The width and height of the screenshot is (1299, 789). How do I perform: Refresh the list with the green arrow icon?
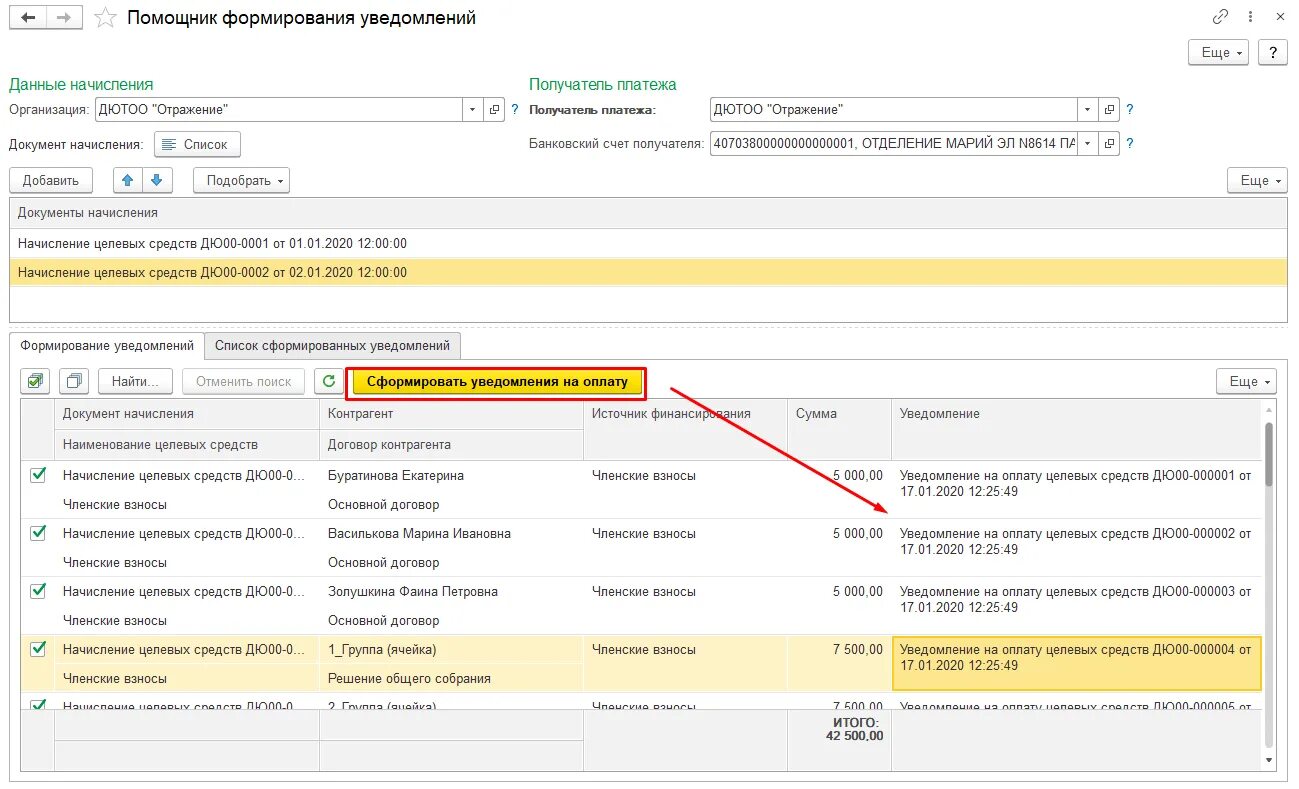coord(328,381)
